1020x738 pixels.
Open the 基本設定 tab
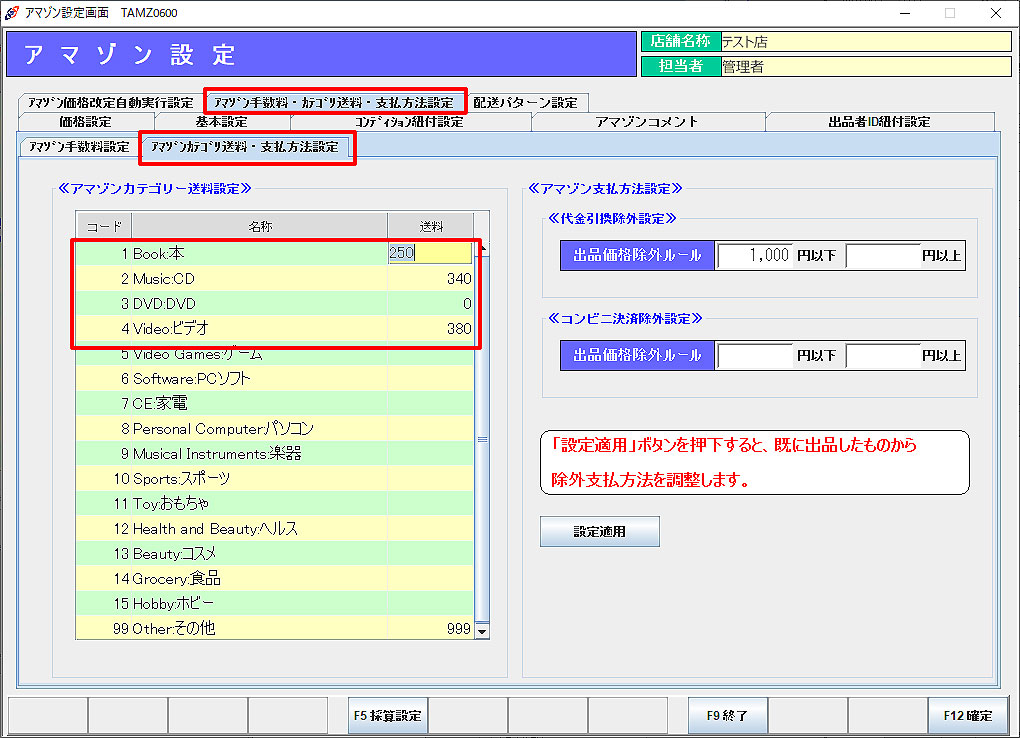pyautogui.click(x=221, y=122)
